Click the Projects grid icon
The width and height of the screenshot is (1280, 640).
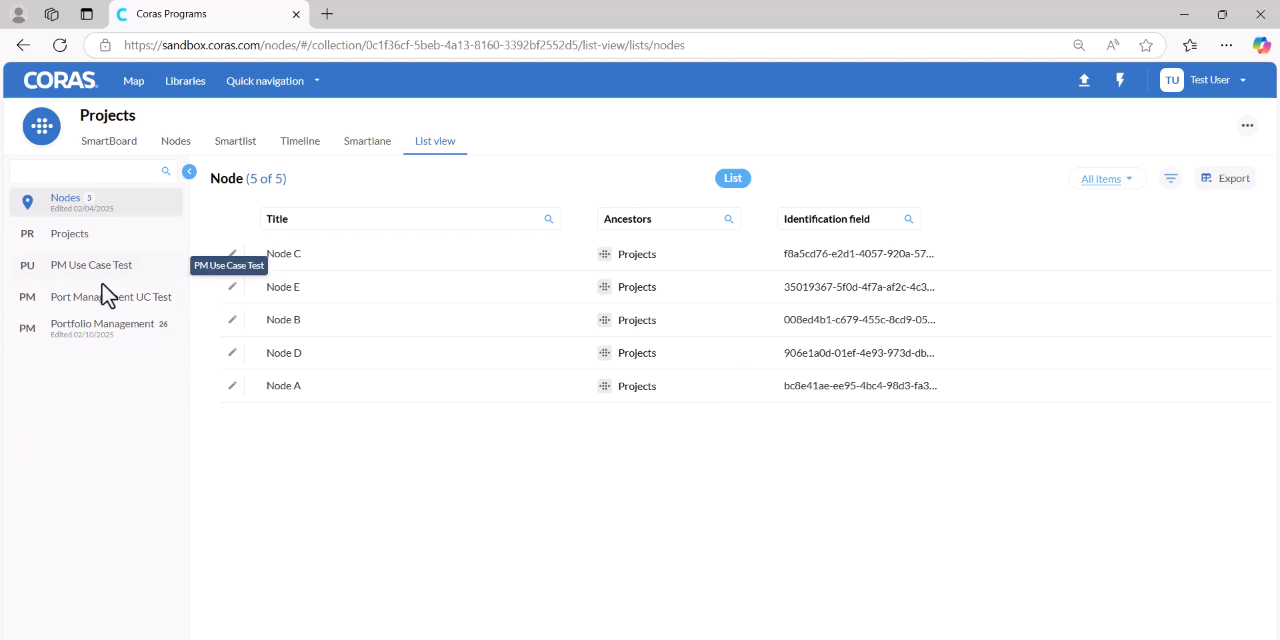(x=41, y=126)
